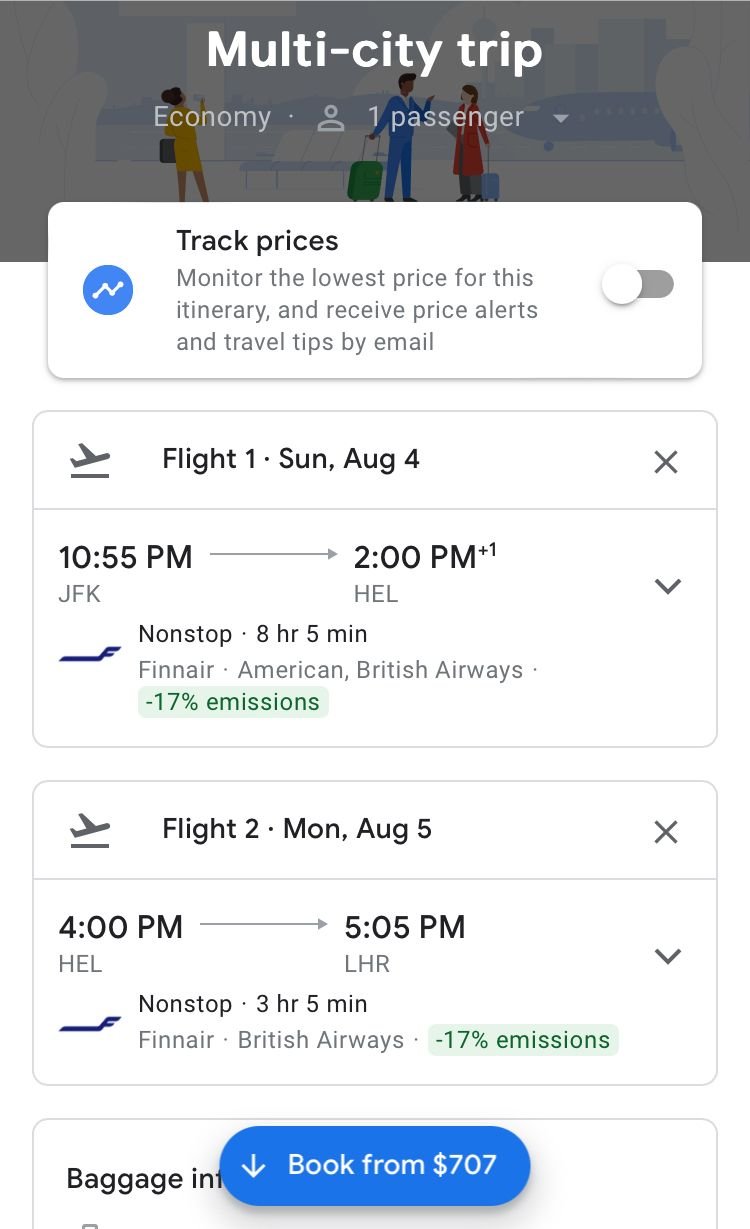Viewport: 750px width, 1229px height.
Task: Expand JFK to HEL flight details
Action: pyautogui.click(x=667, y=586)
